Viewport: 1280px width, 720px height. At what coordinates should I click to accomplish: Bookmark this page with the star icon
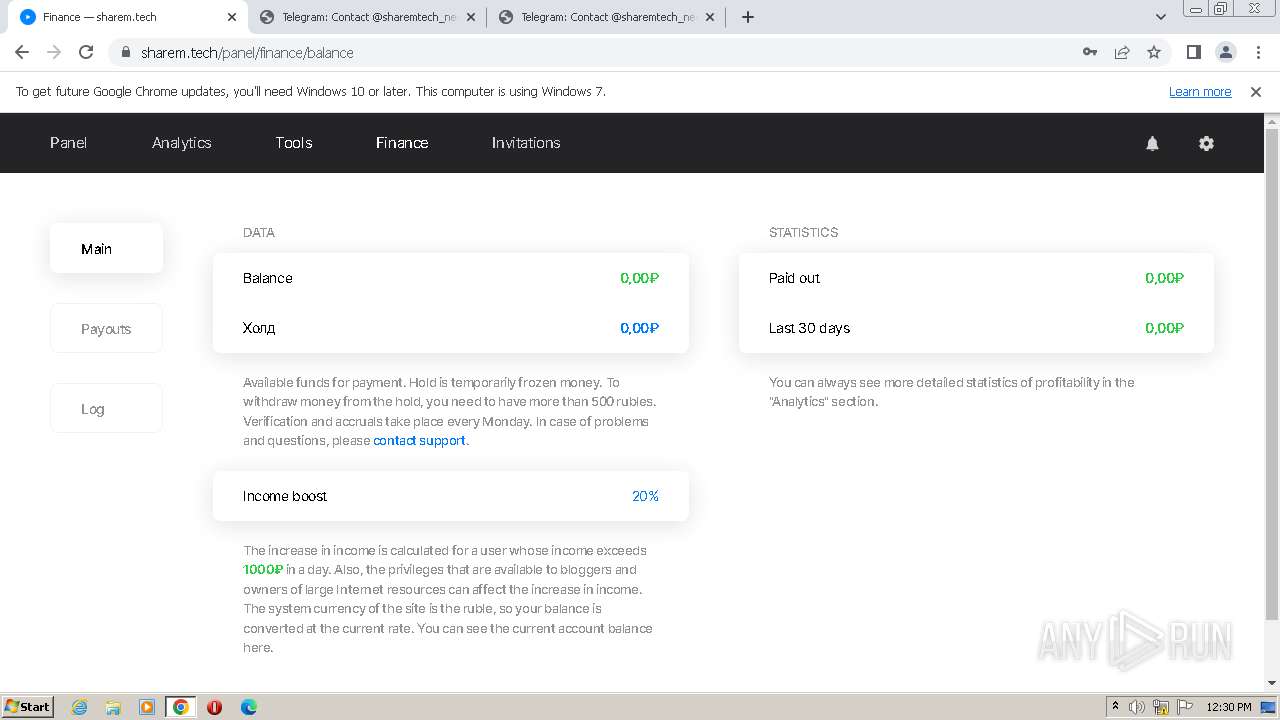coord(1154,52)
